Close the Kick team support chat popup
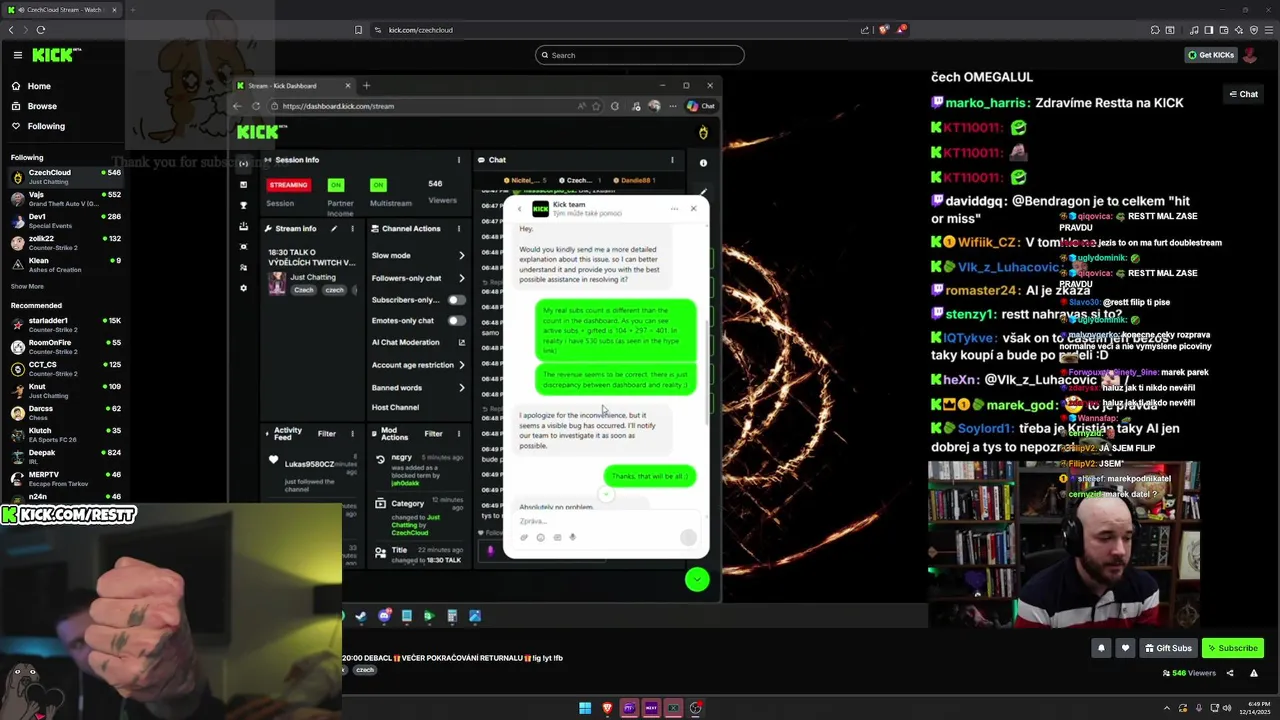1280x720 pixels. (x=693, y=208)
